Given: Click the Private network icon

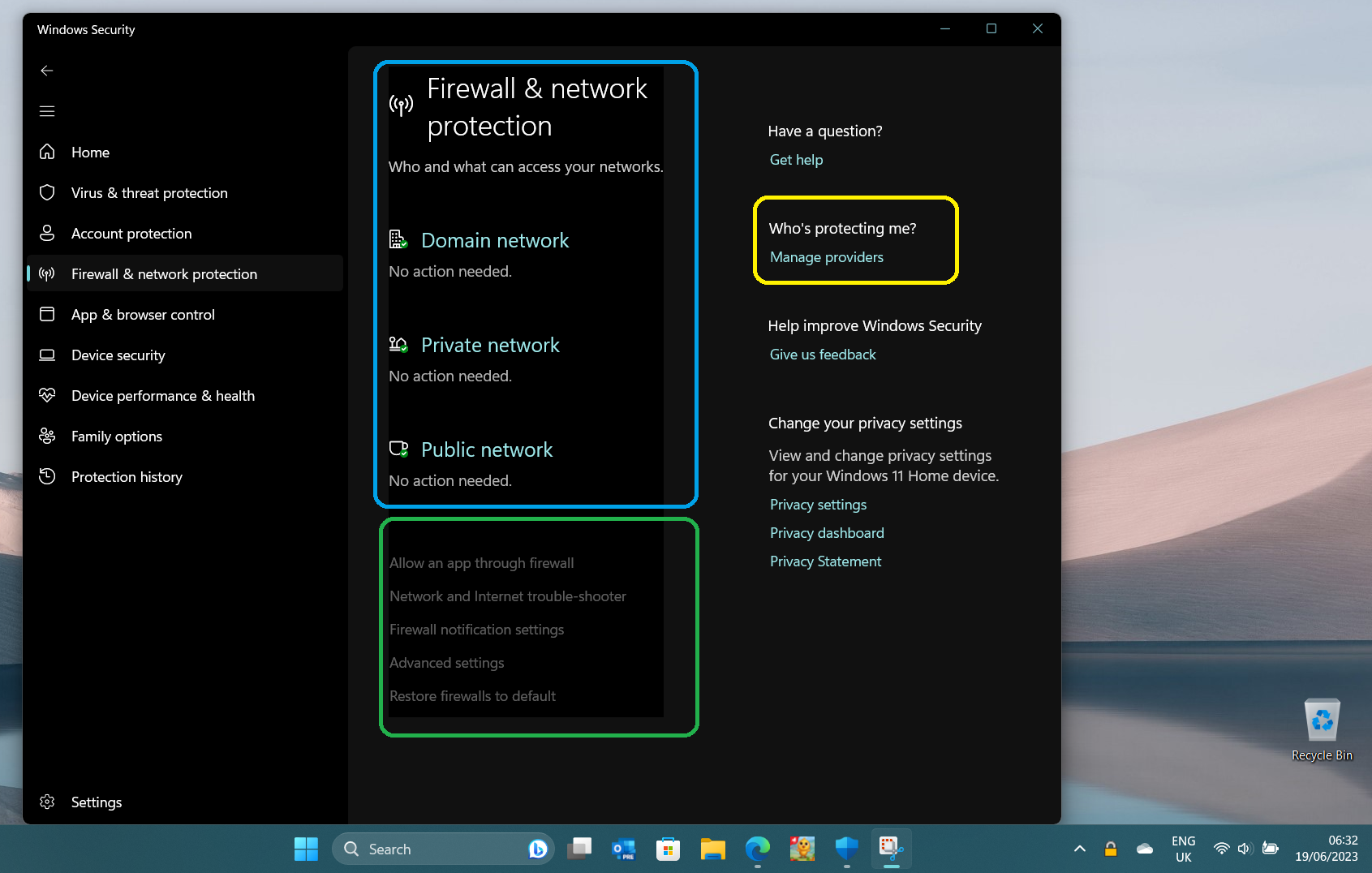Looking at the screenshot, I should [398, 344].
